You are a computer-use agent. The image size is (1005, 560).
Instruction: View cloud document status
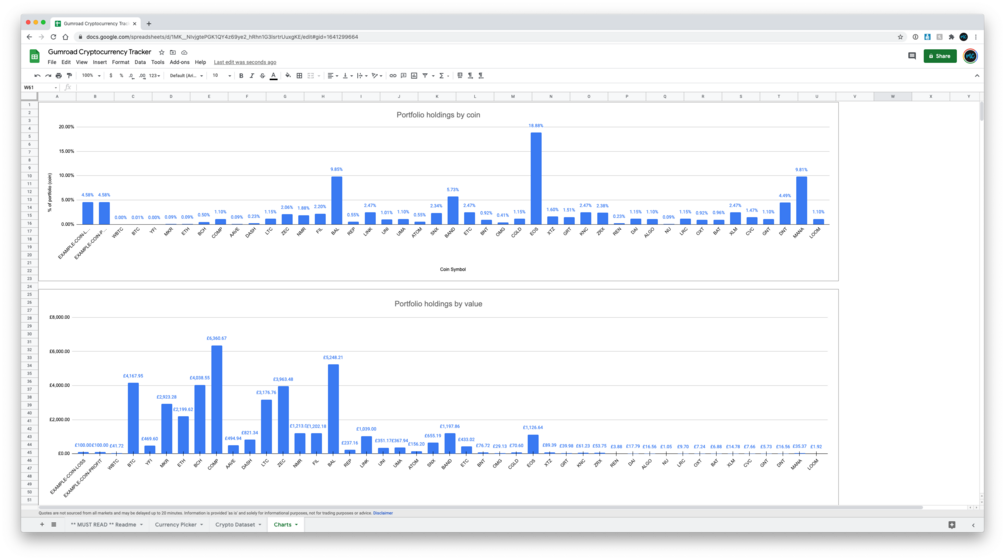tap(184, 53)
